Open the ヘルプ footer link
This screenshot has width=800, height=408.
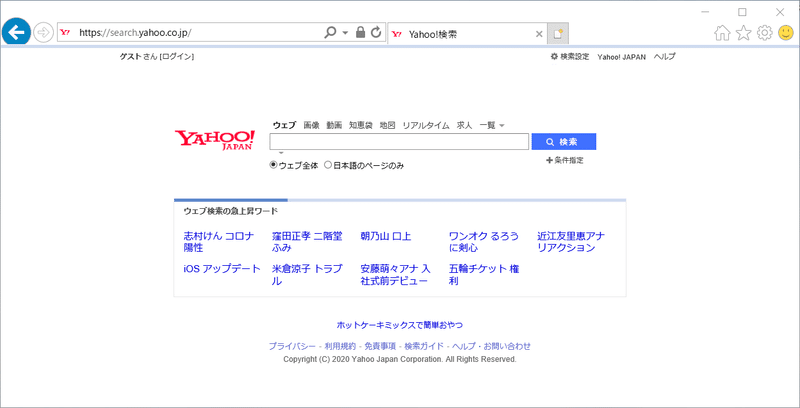464,346
